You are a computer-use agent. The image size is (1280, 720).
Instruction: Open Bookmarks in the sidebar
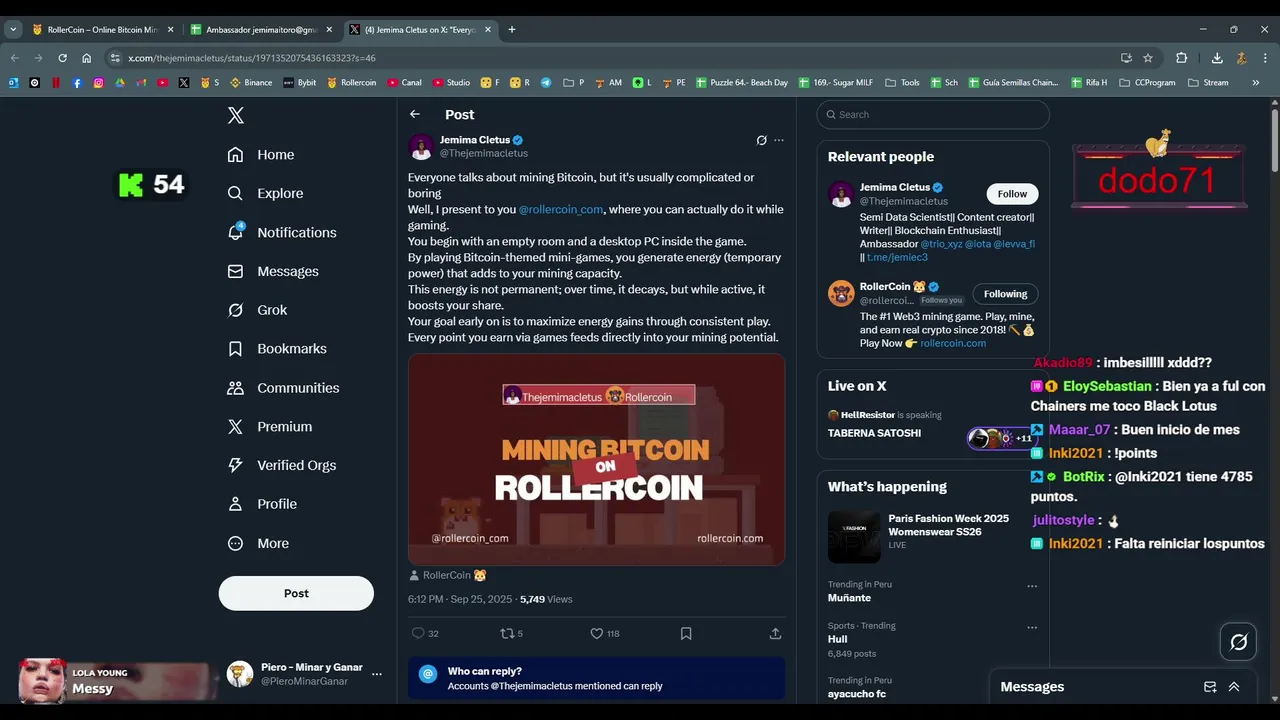[277, 349]
